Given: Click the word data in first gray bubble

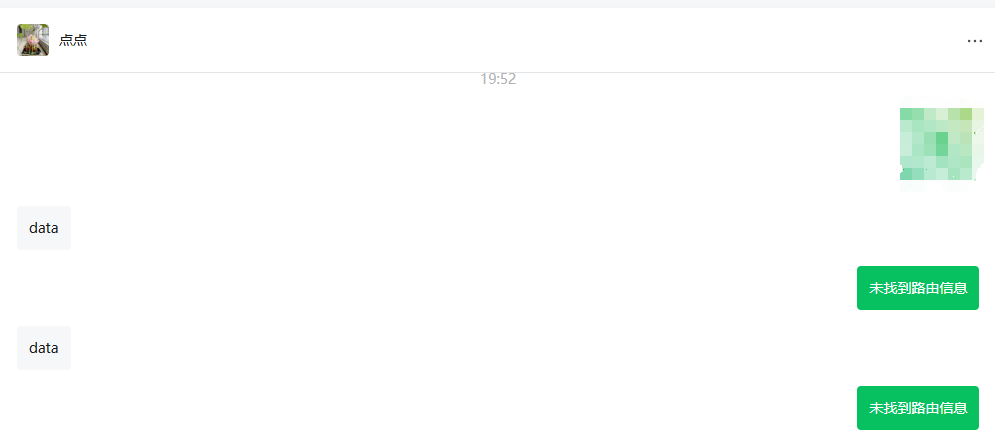Looking at the screenshot, I should (x=44, y=228).
